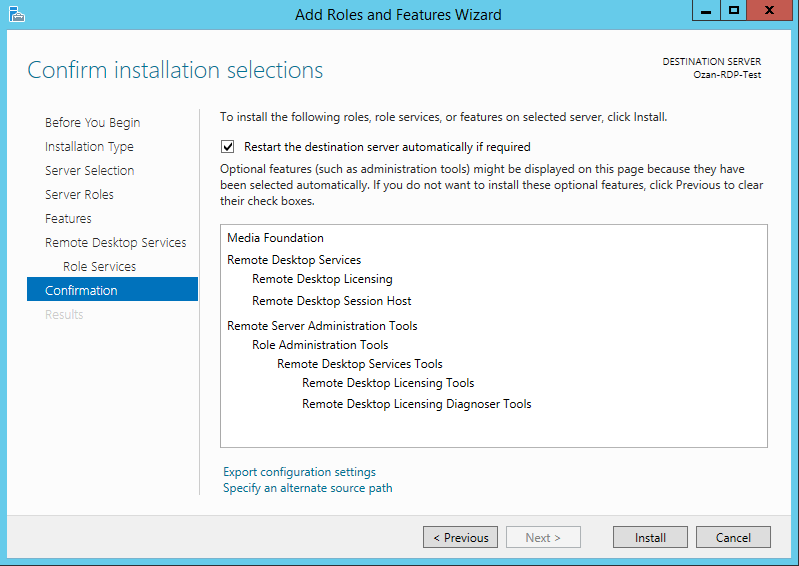Image resolution: width=799 pixels, height=566 pixels.
Task: Click the Install button
Action: 650,538
